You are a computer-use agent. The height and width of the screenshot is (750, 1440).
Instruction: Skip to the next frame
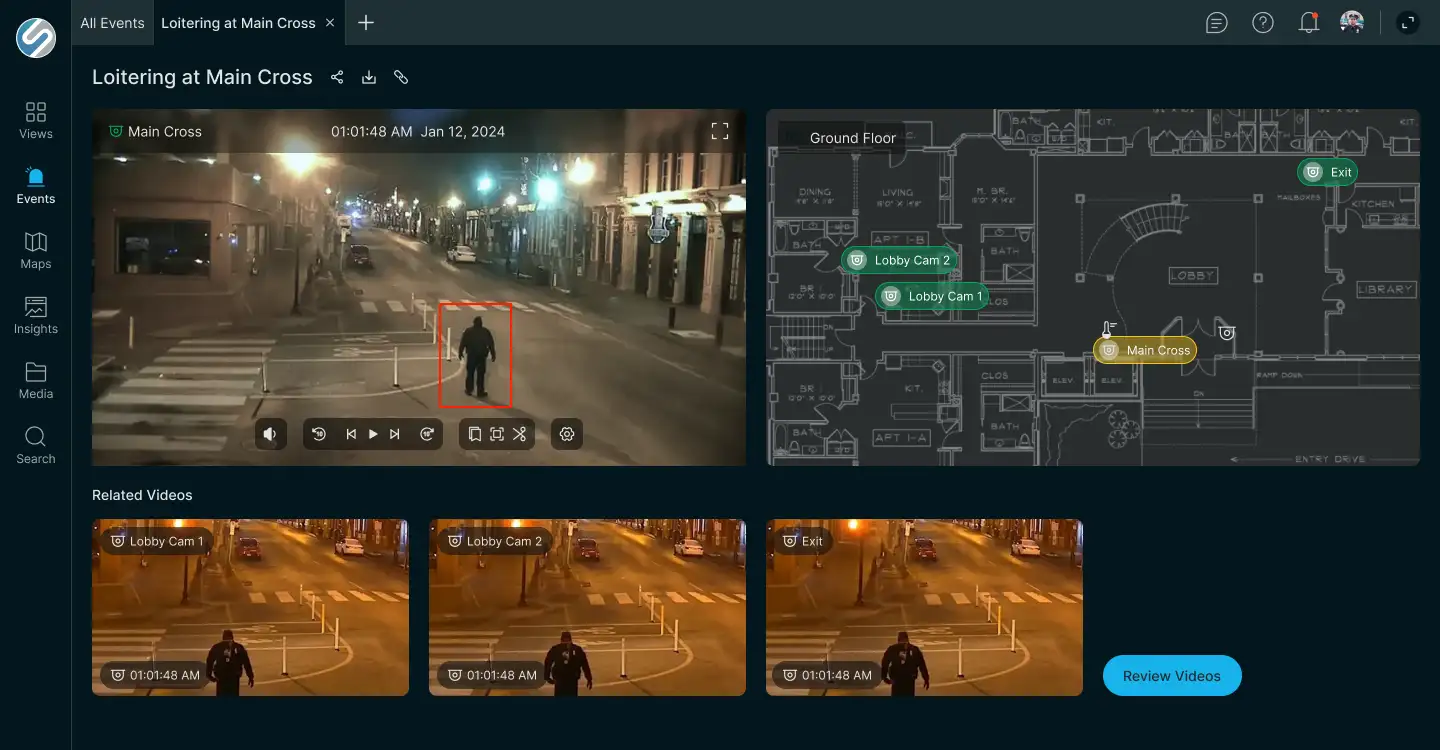point(395,434)
